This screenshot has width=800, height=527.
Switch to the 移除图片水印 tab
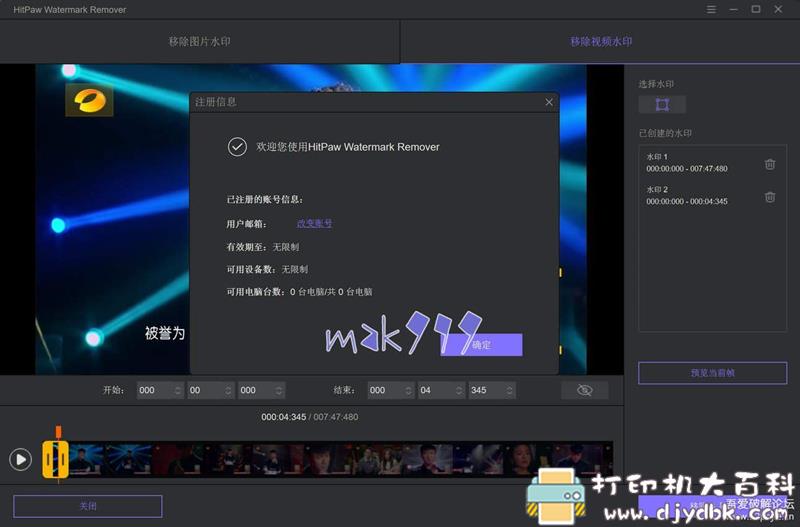coord(199,41)
